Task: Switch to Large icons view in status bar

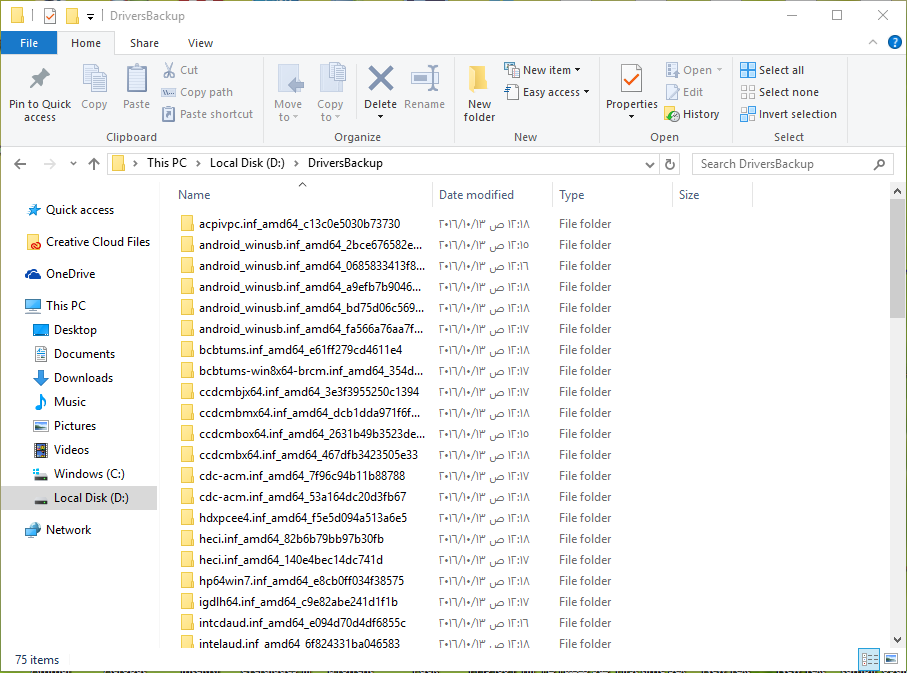Action: pos(891,660)
